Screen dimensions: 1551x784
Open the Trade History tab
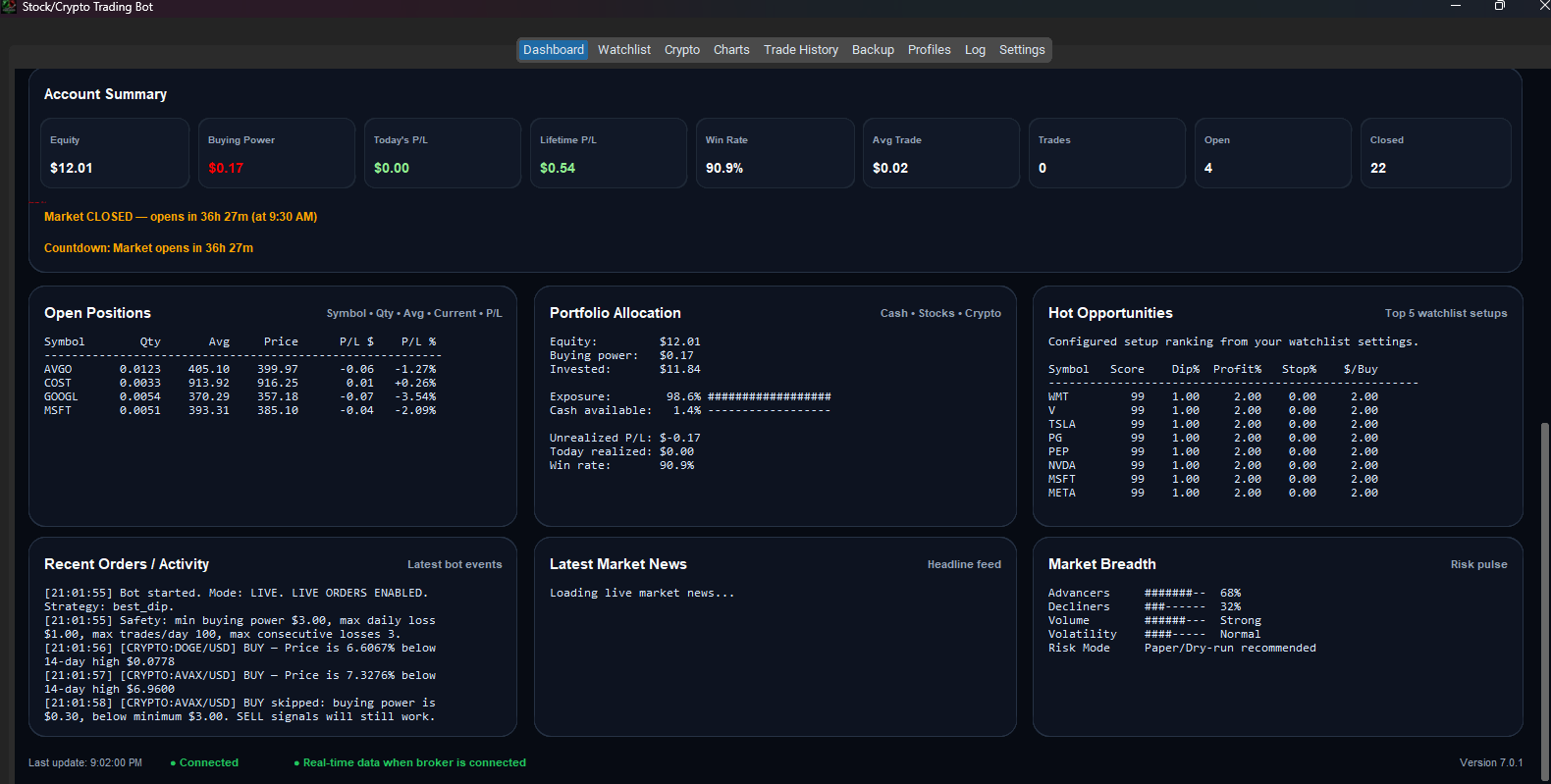pos(801,50)
